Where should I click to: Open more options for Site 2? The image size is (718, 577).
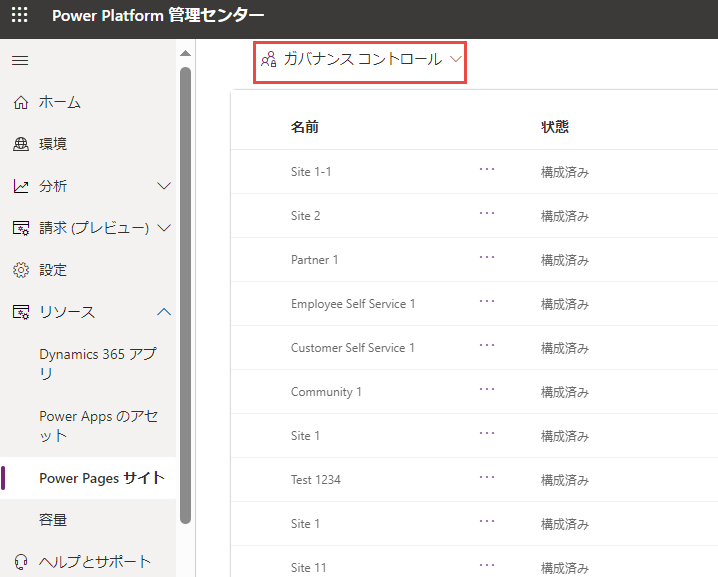[x=487, y=213]
